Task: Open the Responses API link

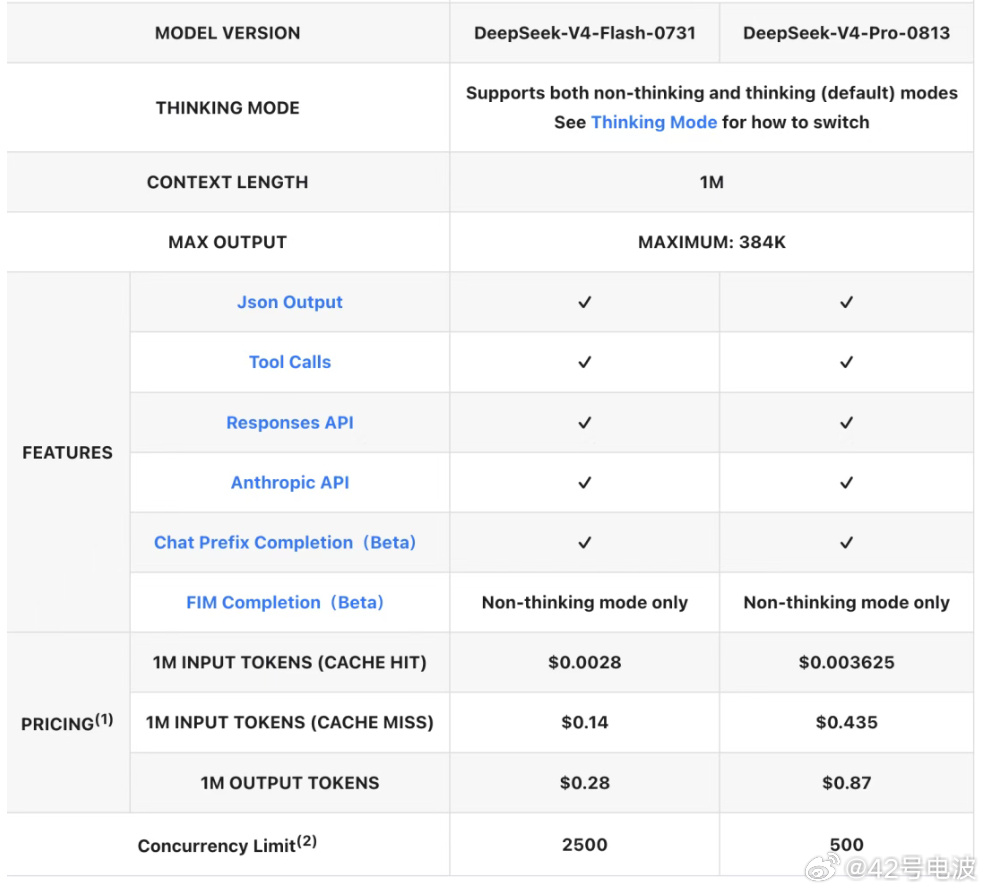Action: (289, 423)
